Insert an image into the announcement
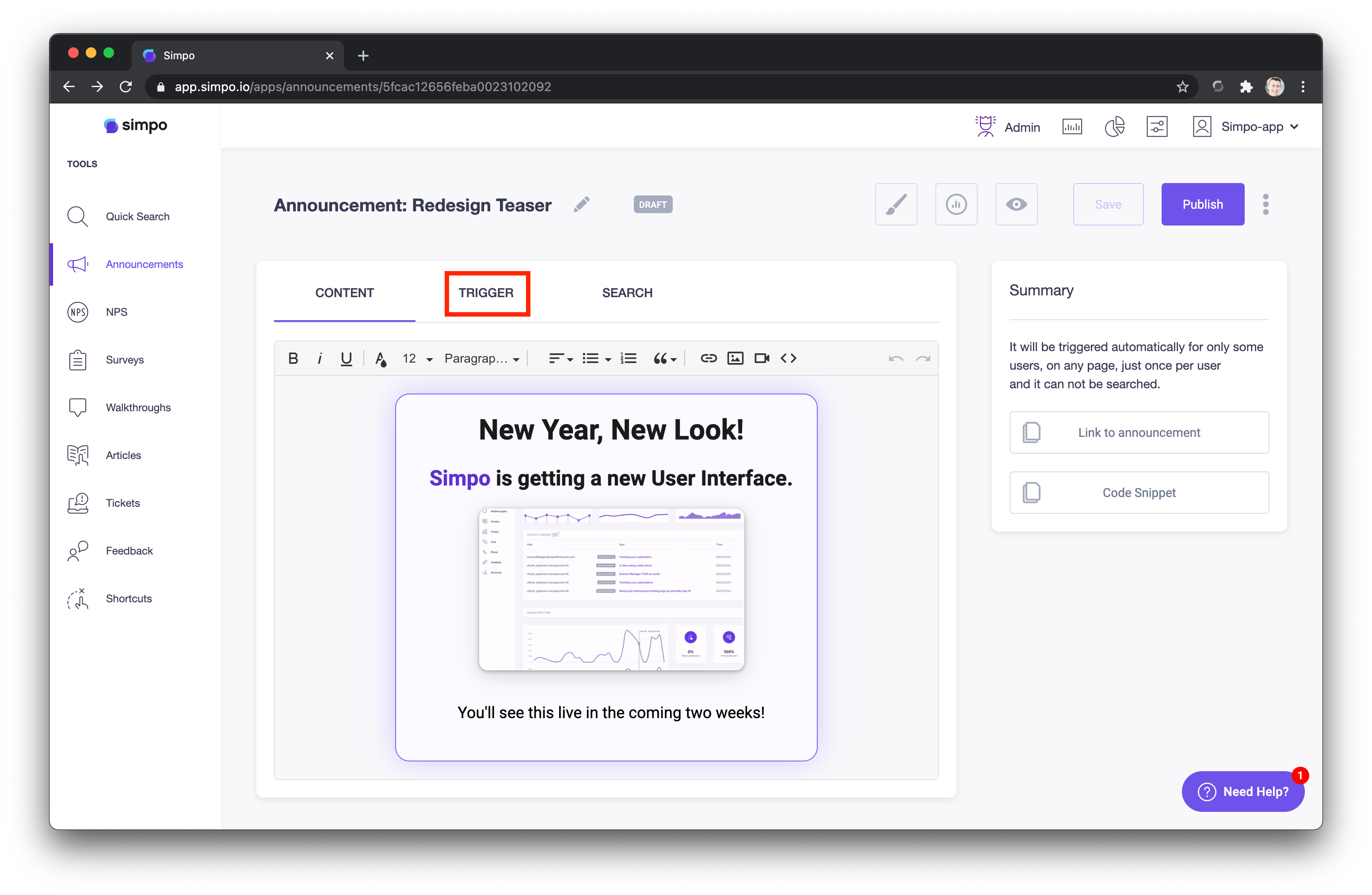This screenshot has width=1372, height=895. click(x=735, y=358)
